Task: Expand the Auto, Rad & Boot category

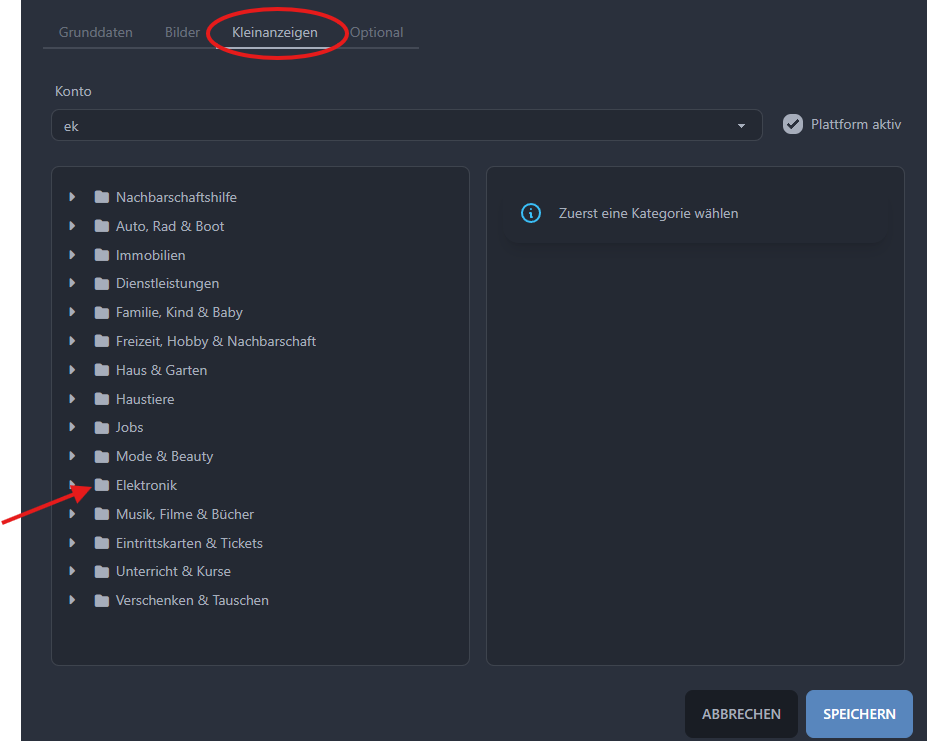Action: pyautogui.click(x=72, y=226)
